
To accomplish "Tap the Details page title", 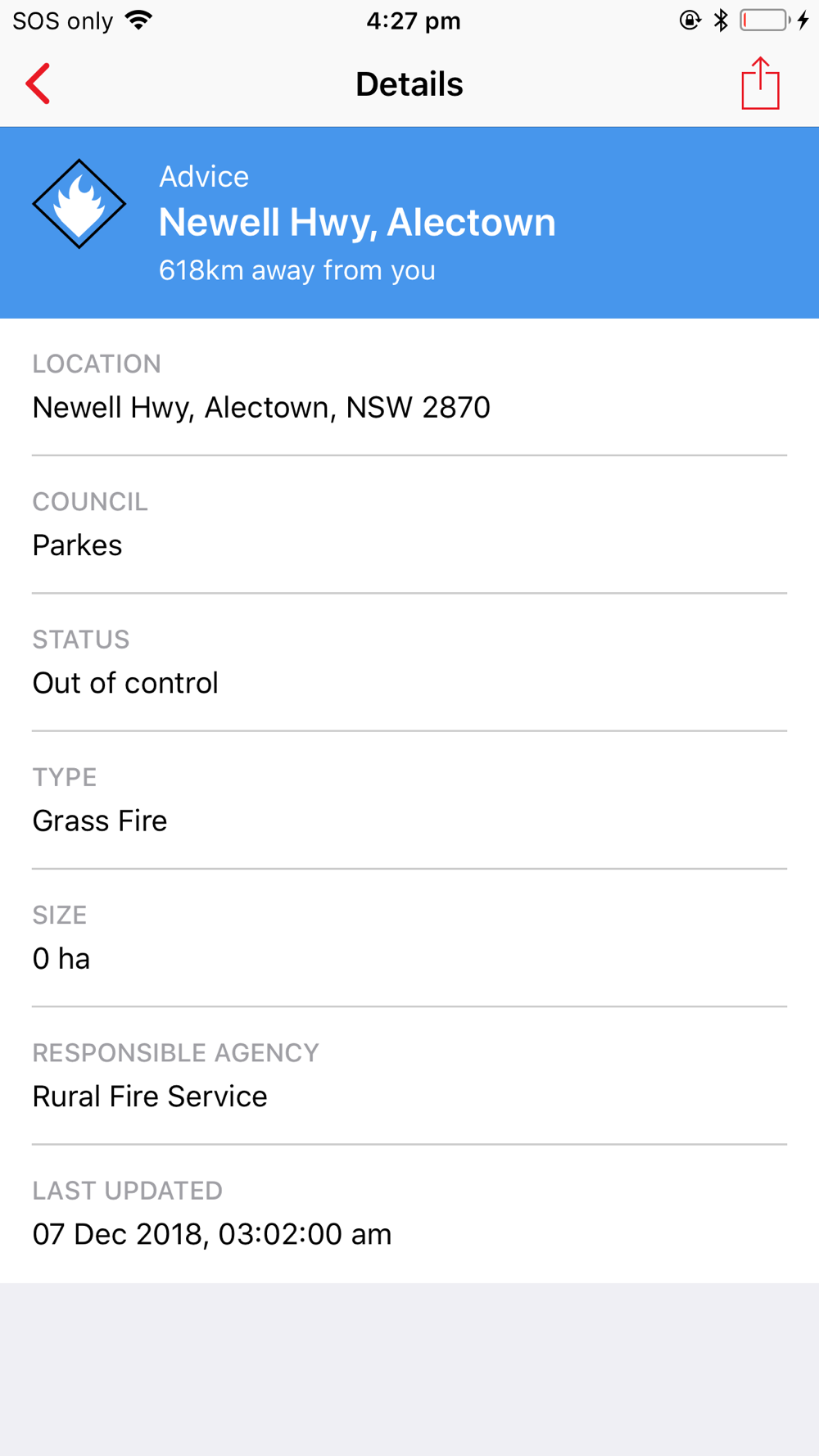I will pos(409,84).
